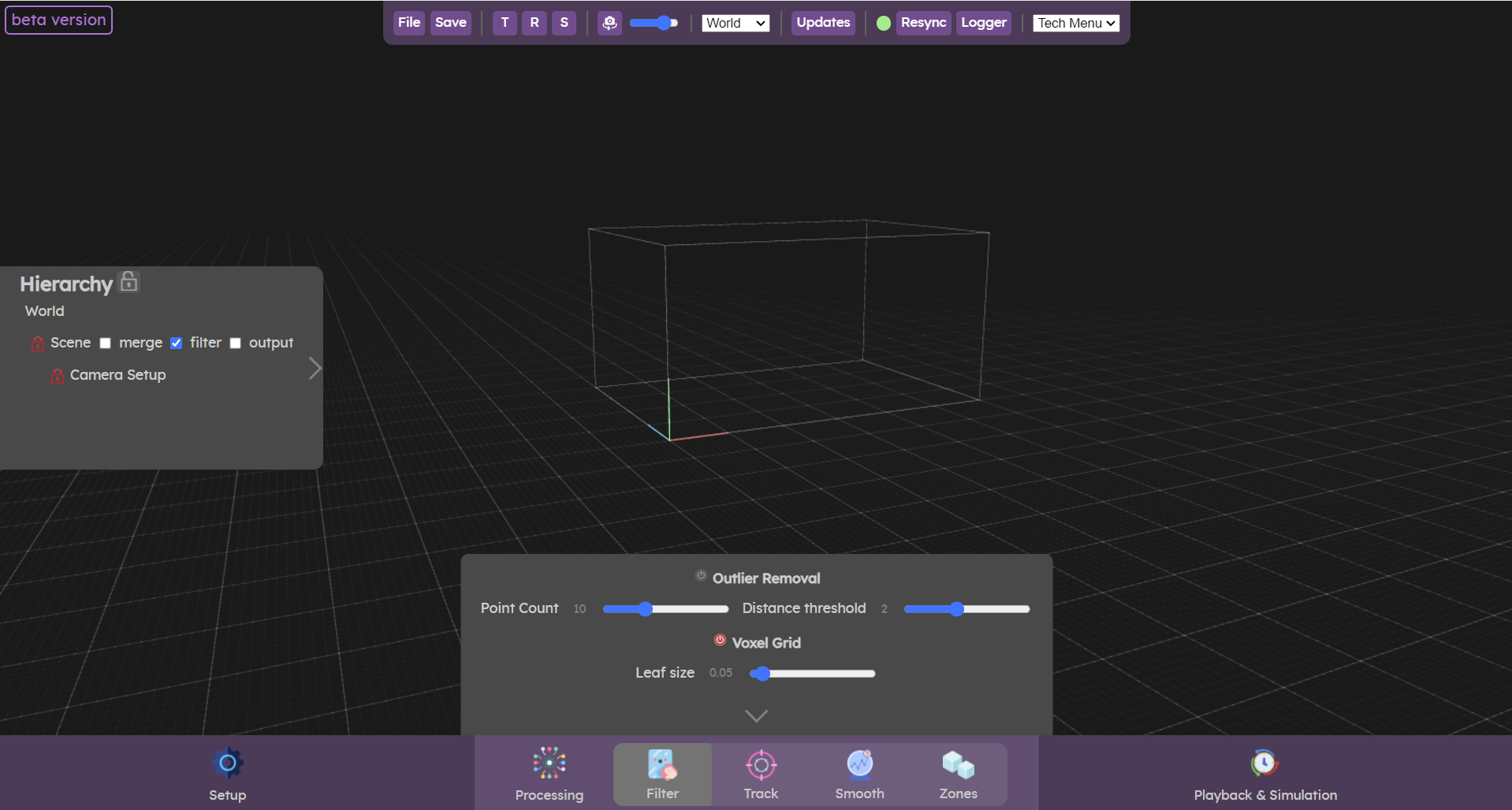Open the World coordinate dropdown
This screenshot has width=1512, height=810.
(734, 23)
